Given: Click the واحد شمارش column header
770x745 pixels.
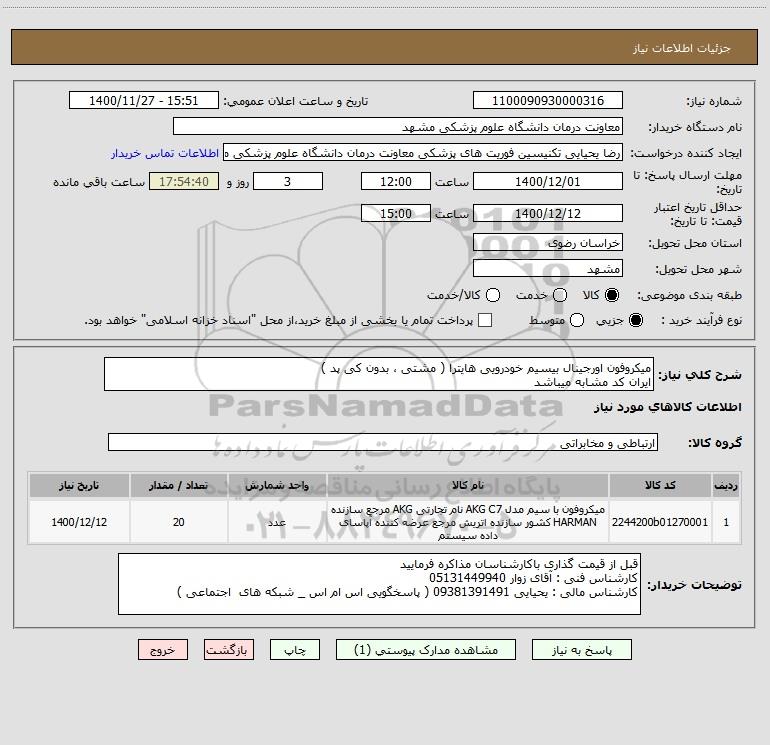Looking at the screenshot, I should [x=277, y=485].
